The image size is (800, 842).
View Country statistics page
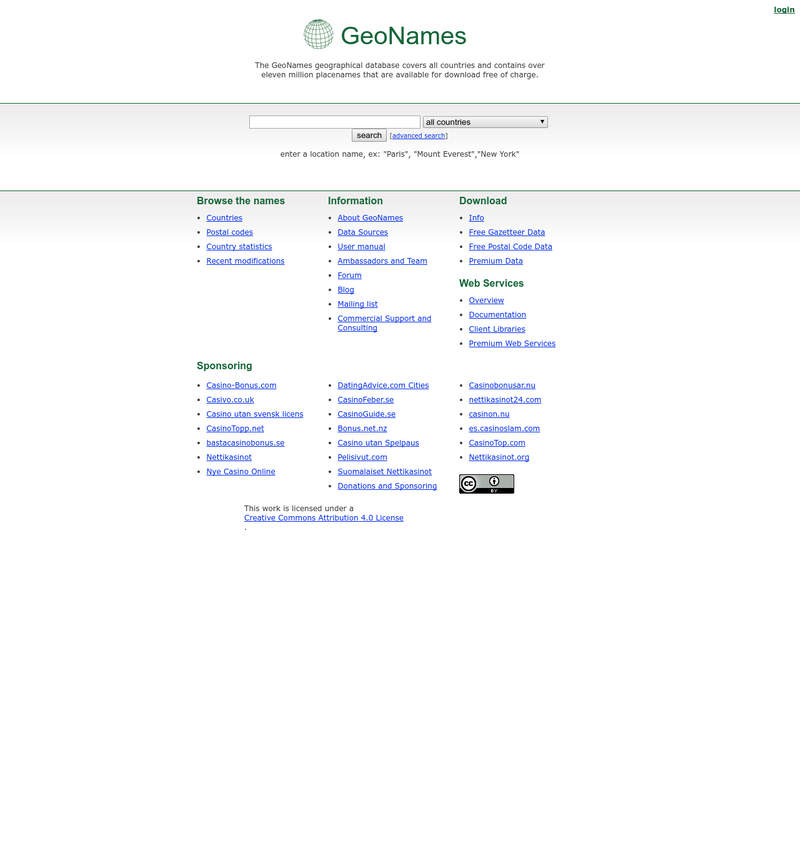[239, 246]
